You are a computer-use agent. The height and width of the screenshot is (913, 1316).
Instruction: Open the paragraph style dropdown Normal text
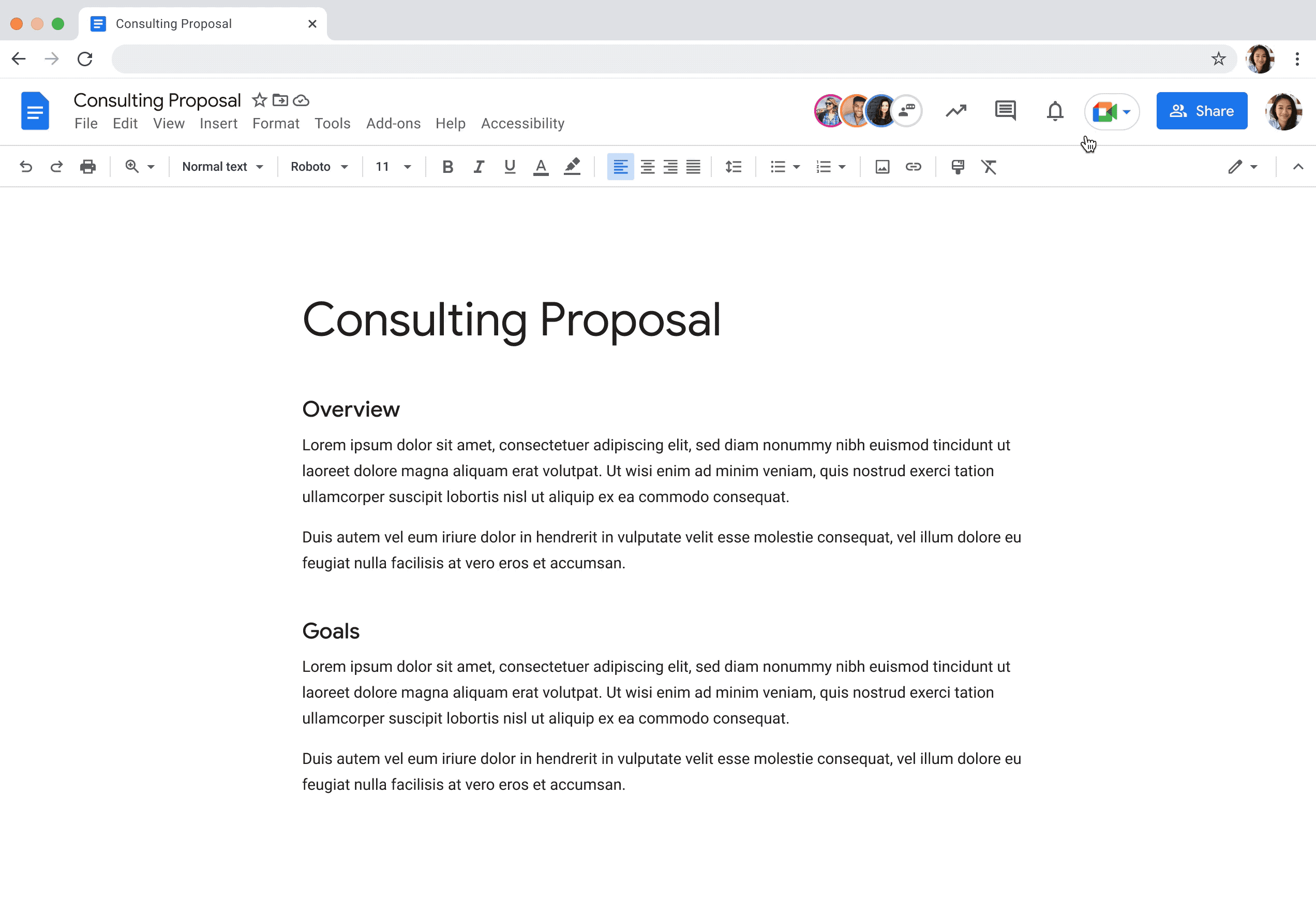[x=220, y=166]
